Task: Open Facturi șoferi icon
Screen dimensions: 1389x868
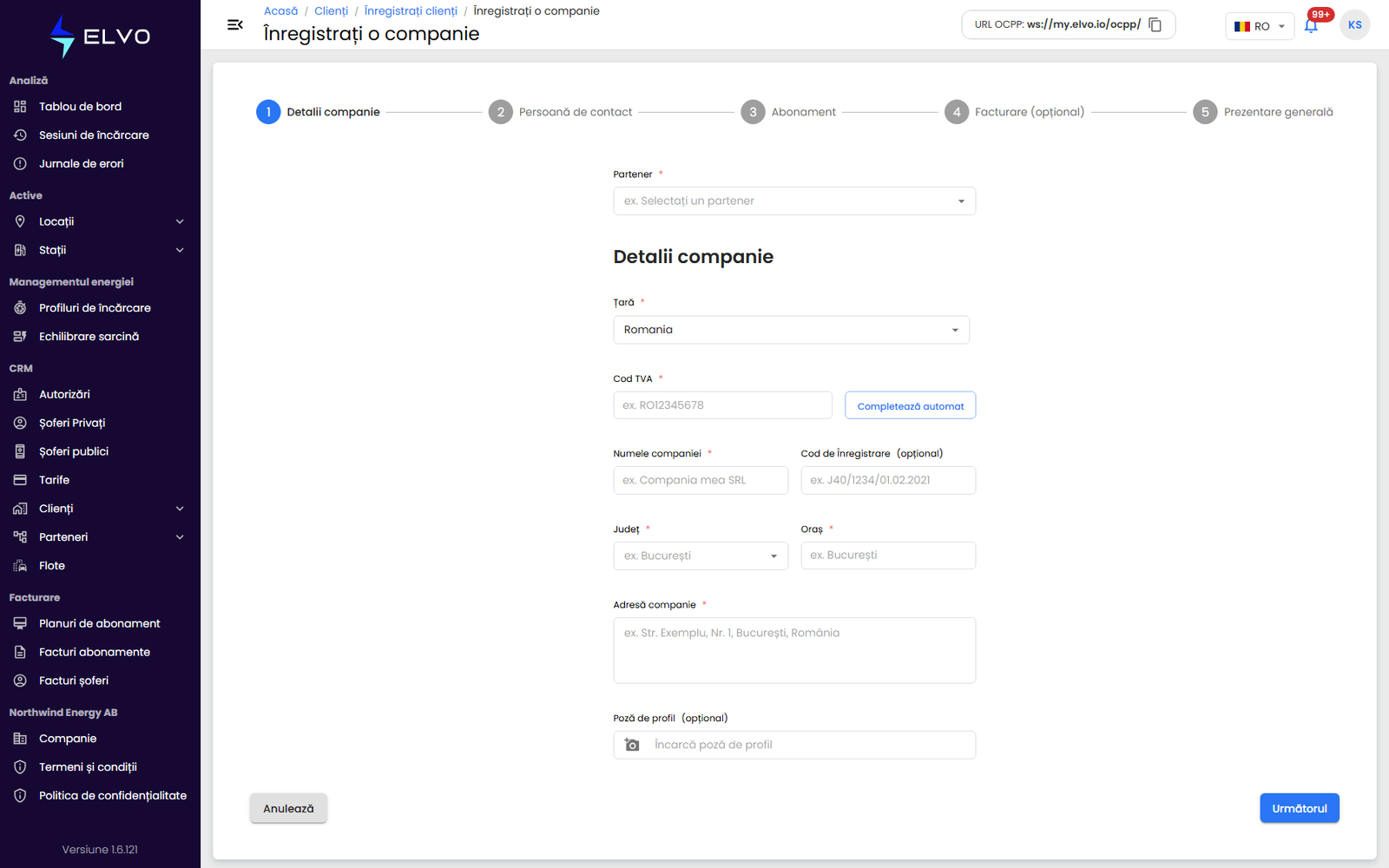Action: [20, 681]
